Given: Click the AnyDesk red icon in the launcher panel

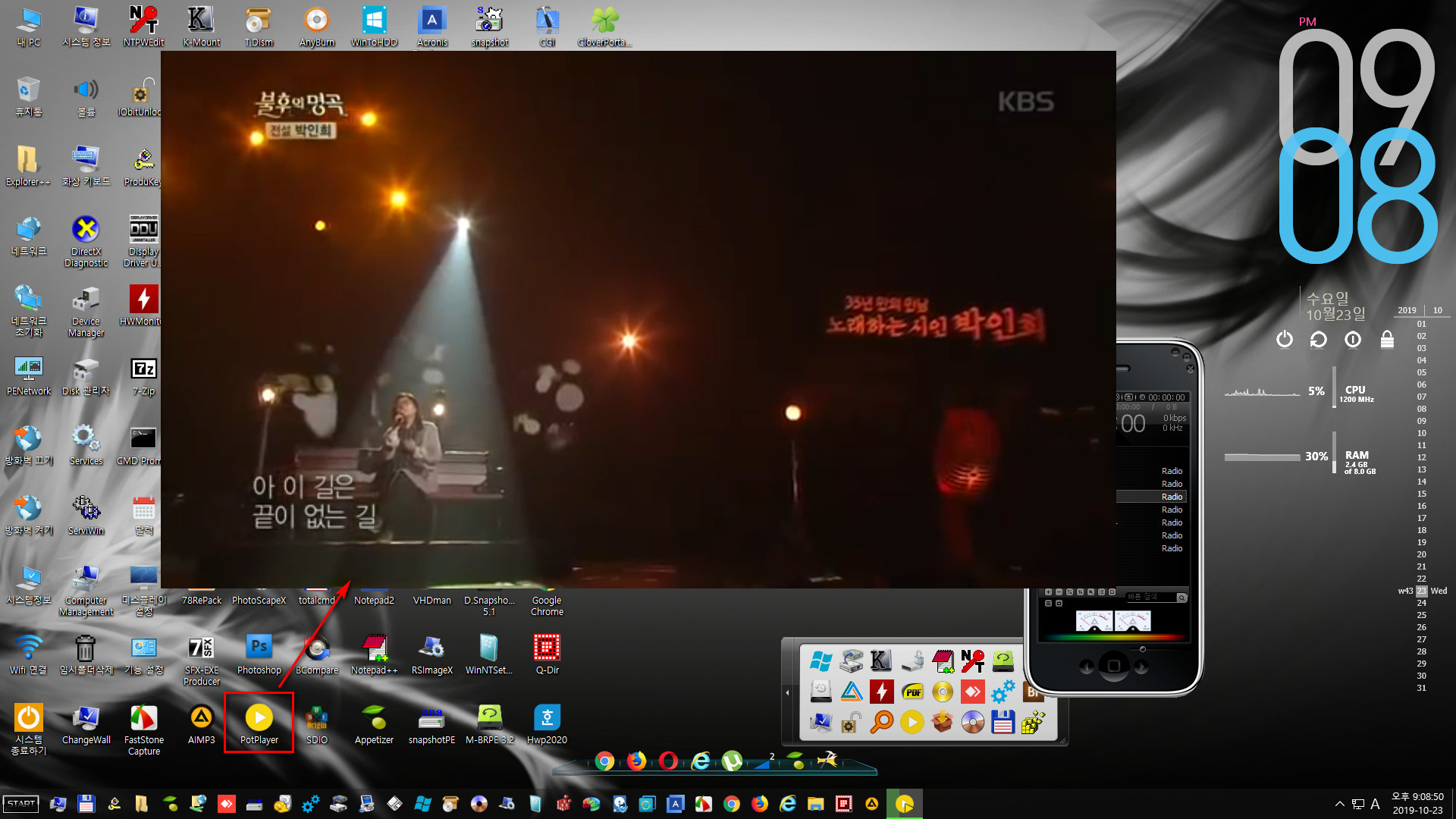Looking at the screenshot, I should [973, 692].
